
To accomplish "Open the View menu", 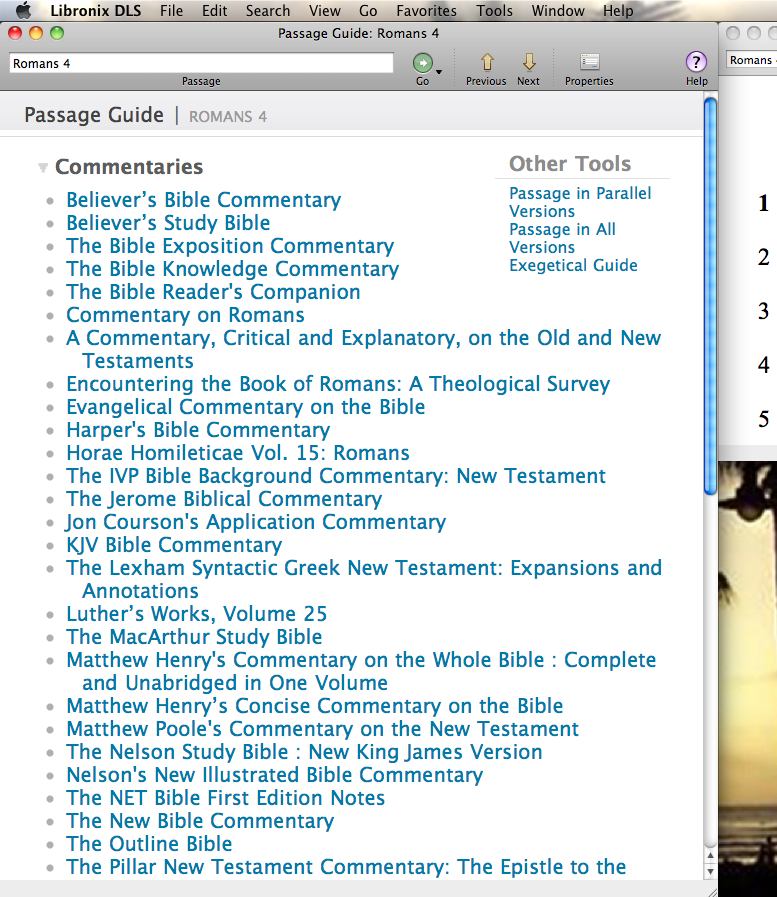I will 325,10.
